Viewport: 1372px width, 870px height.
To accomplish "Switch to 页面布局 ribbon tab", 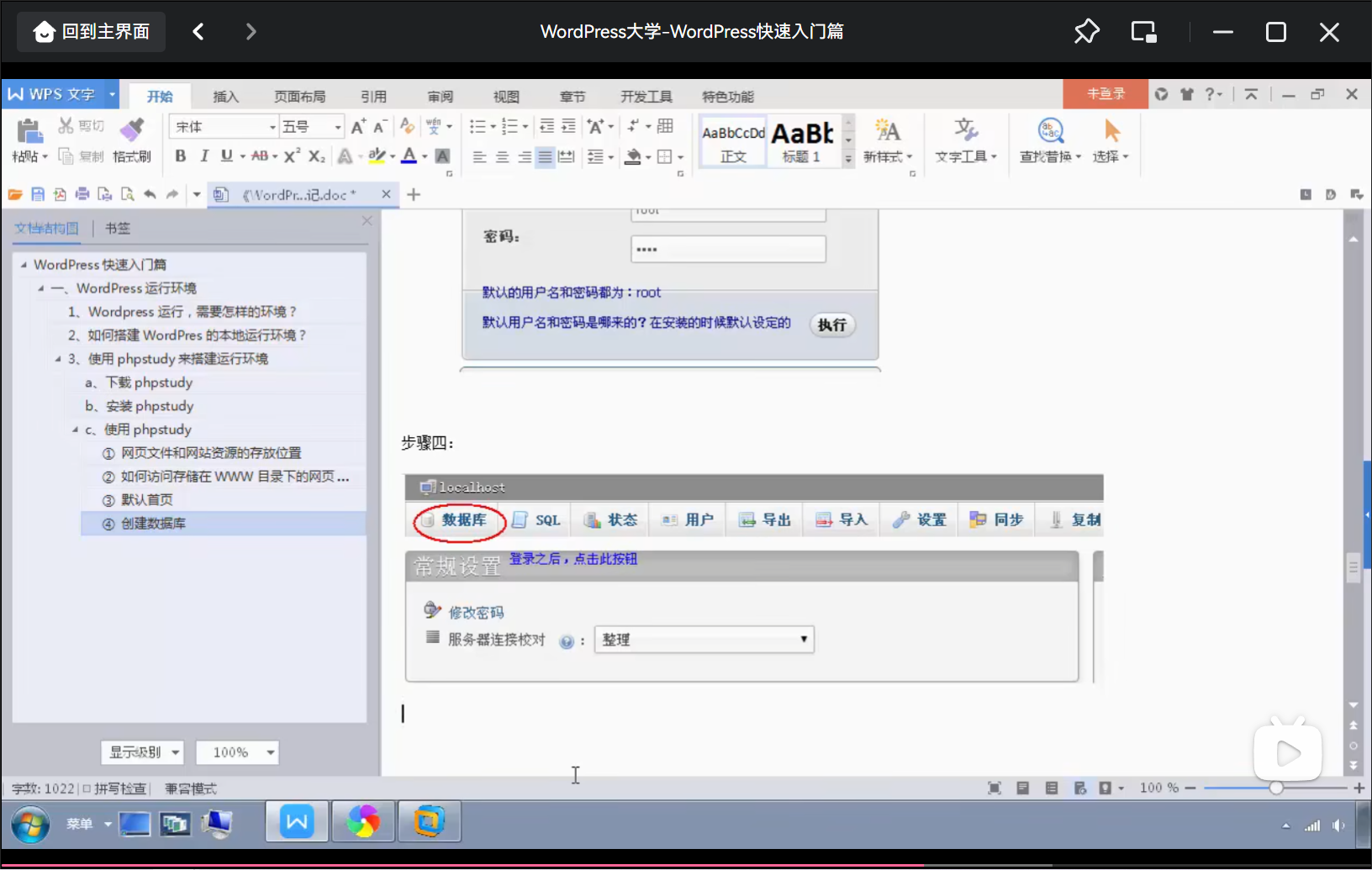I will 299,97.
